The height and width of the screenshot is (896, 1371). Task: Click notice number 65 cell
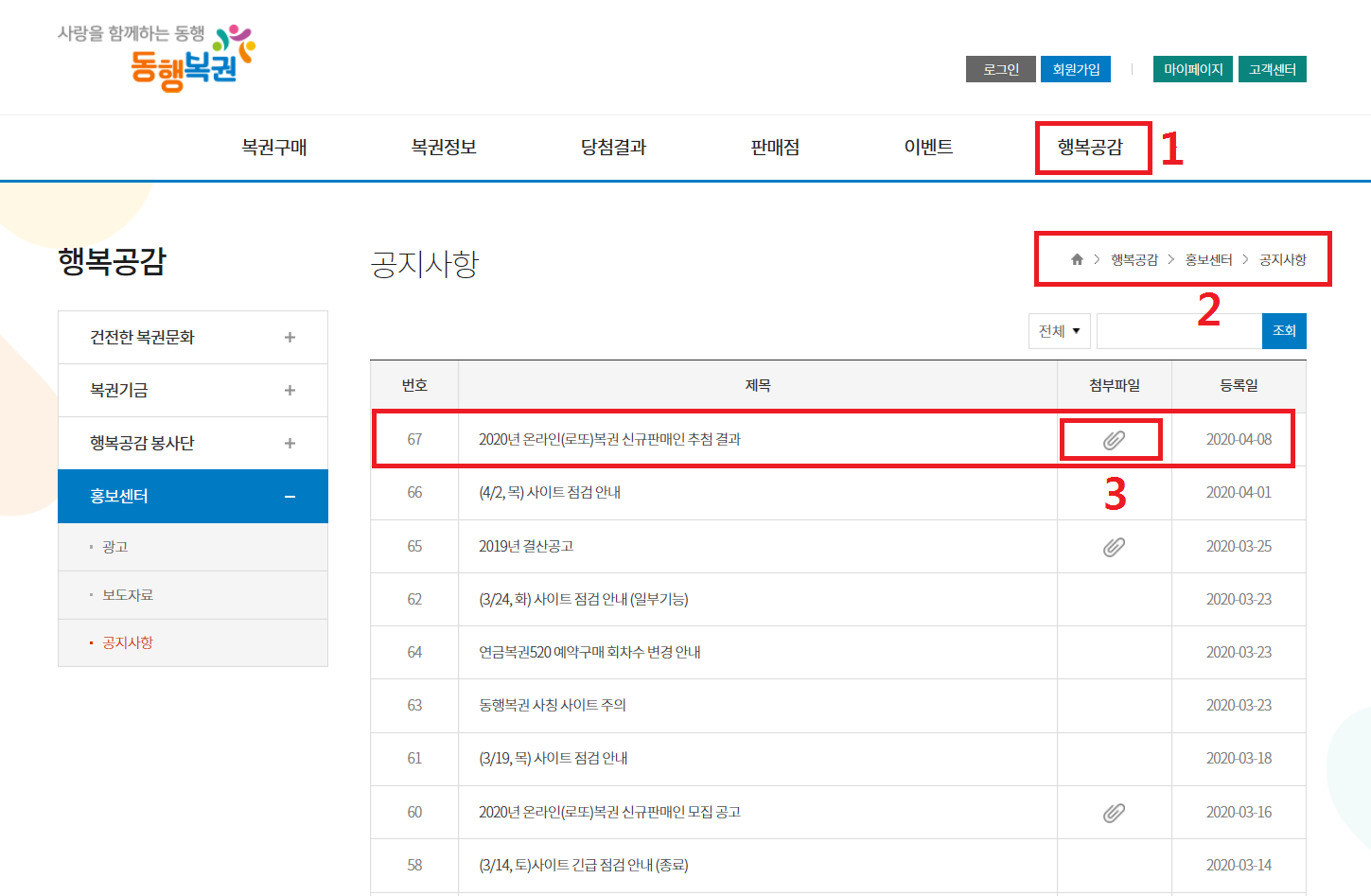pos(414,546)
